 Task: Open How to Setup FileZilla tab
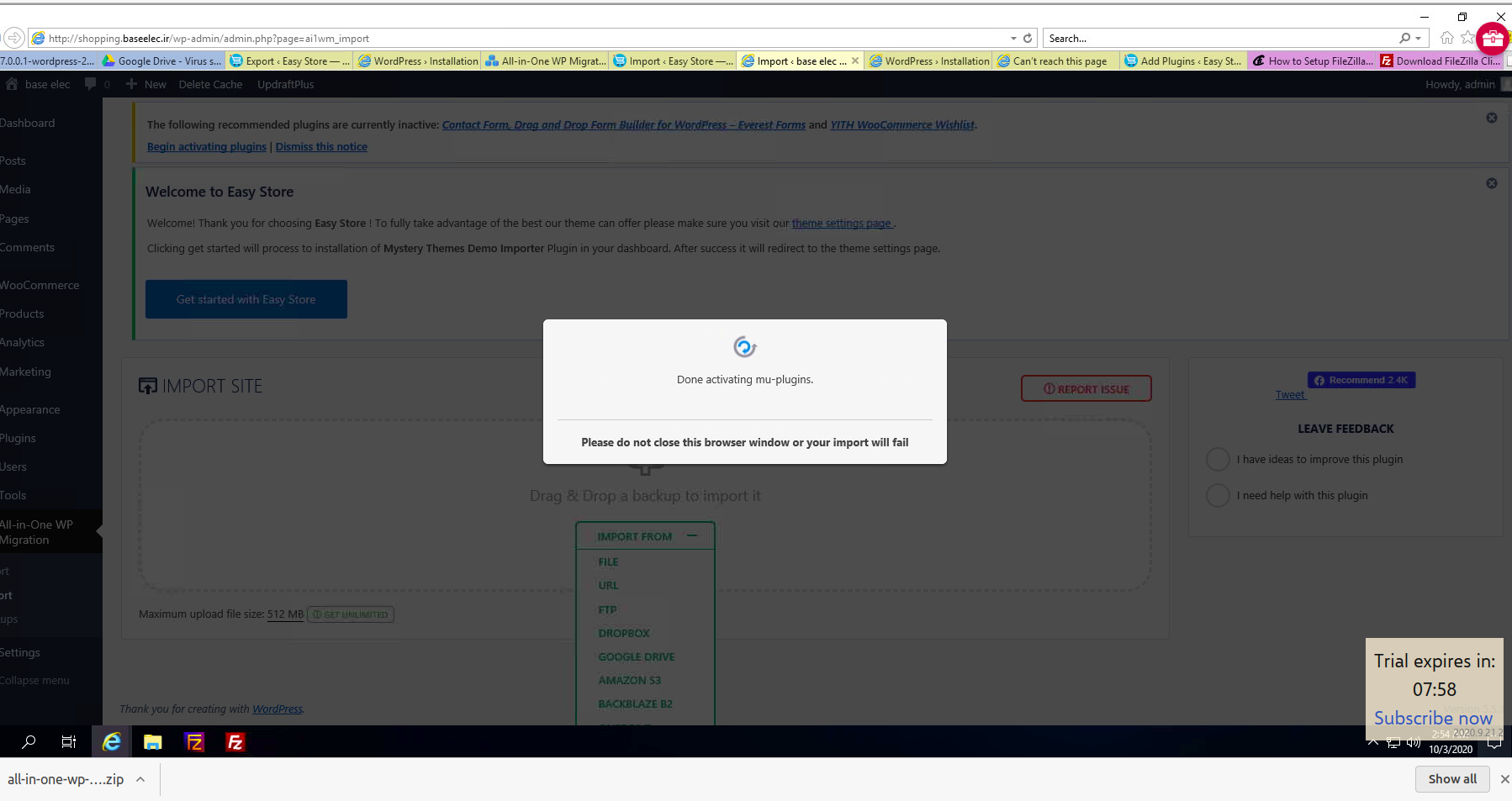(1312, 61)
